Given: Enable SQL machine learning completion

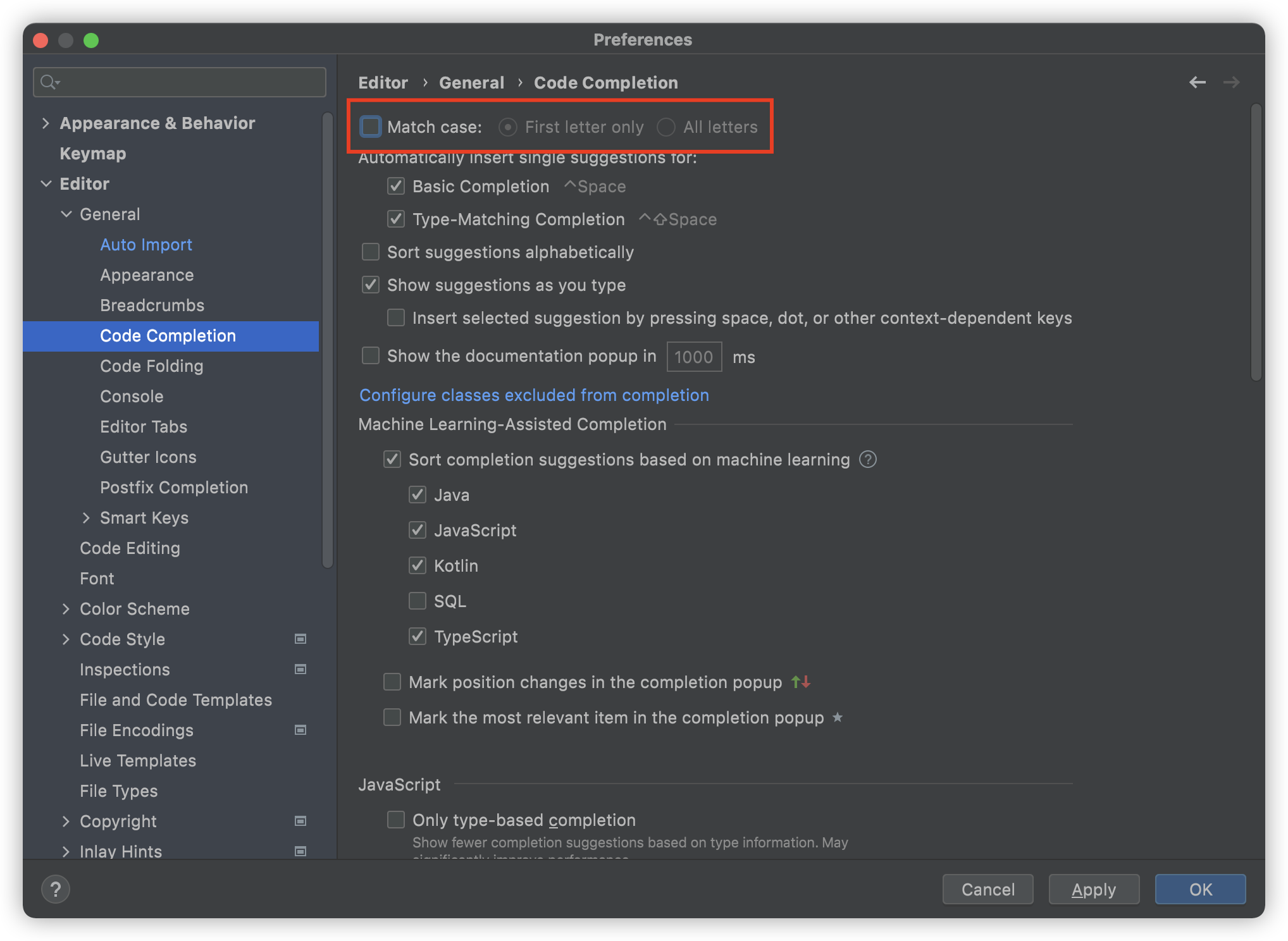Looking at the screenshot, I should click(418, 601).
